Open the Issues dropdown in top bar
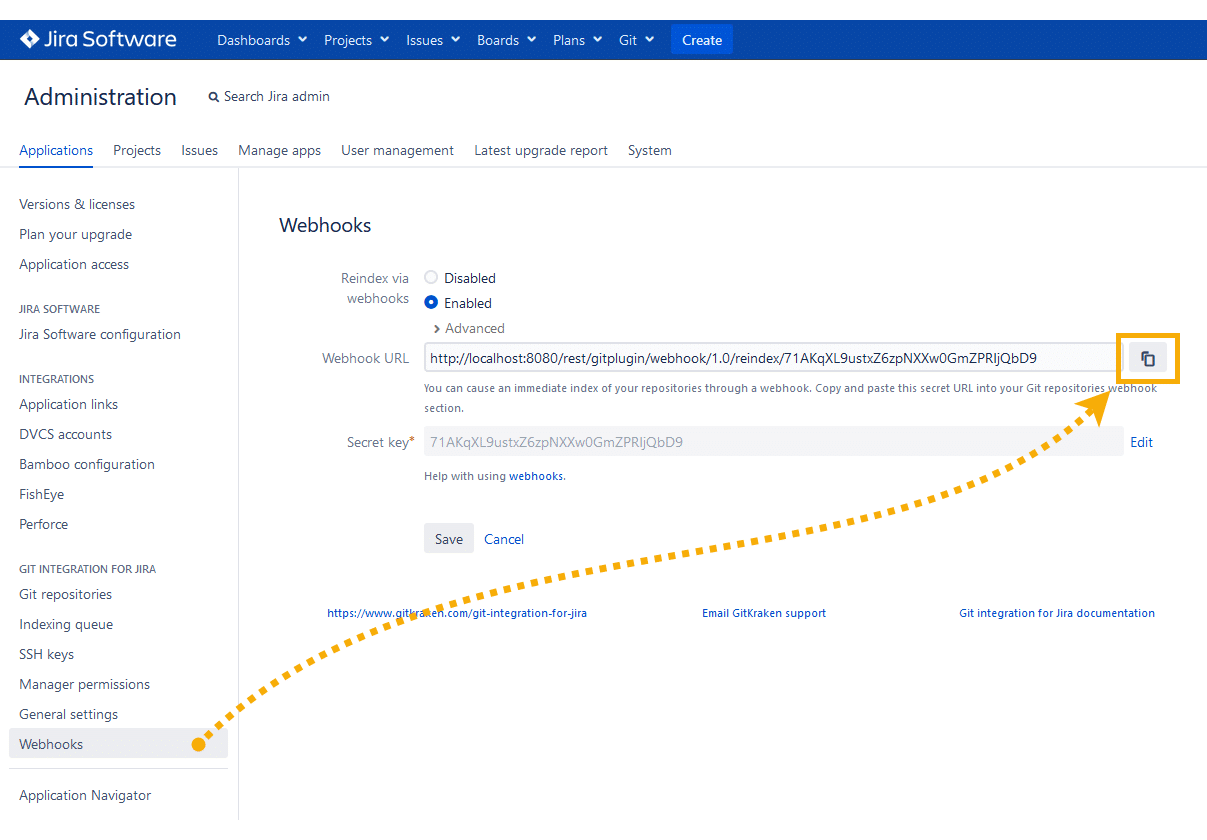1207x840 pixels. (x=433, y=40)
